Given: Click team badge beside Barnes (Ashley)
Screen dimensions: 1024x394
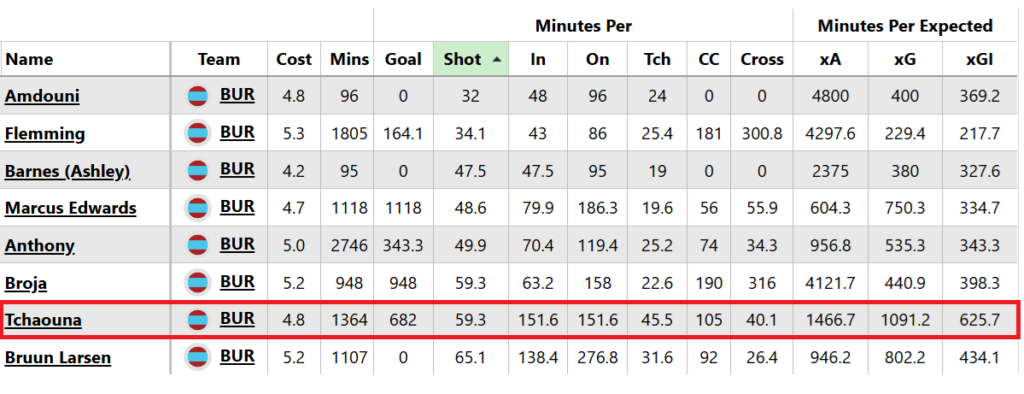Looking at the screenshot, I should (197, 171).
